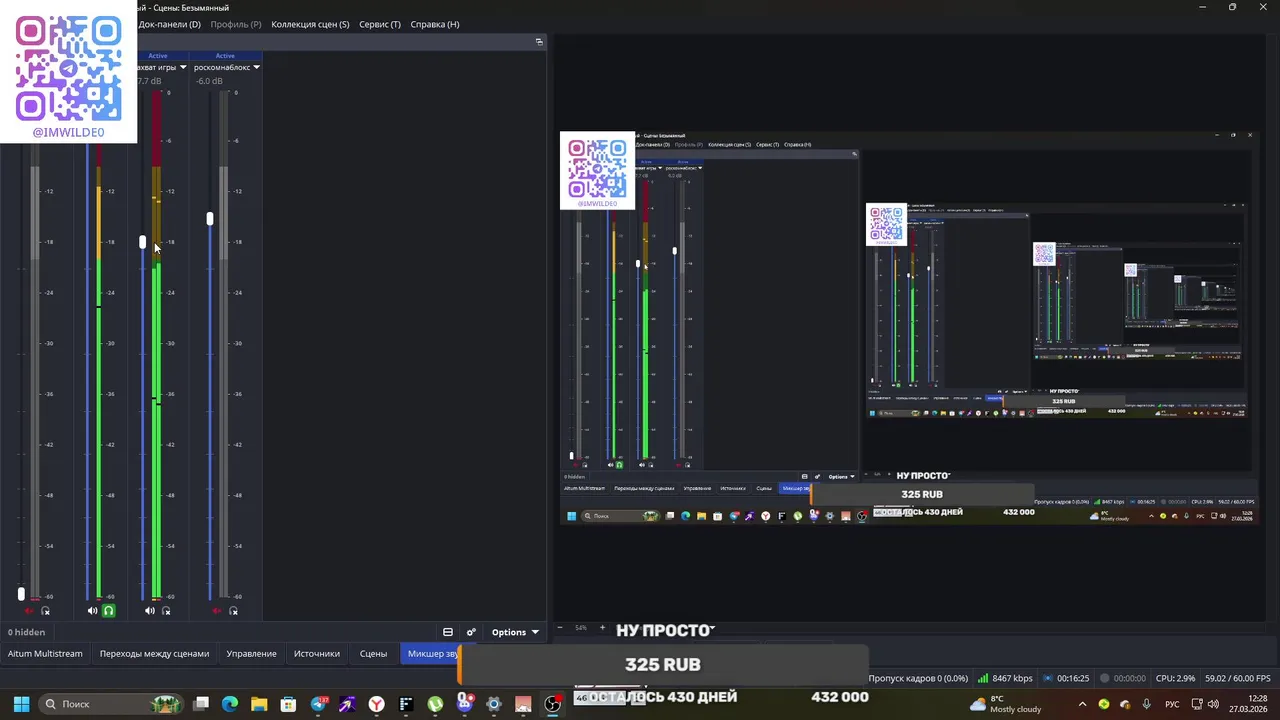Image resolution: width=1280 pixels, height=720 pixels.
Task: Switch input language via РУС indicator
Action: pyautogui.click(x=1172, y=704)
